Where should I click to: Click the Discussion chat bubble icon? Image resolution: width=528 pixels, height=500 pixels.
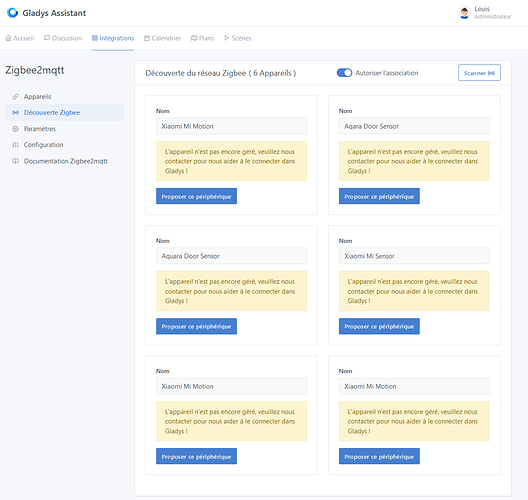pyautogui.click(x=47, y=38)
